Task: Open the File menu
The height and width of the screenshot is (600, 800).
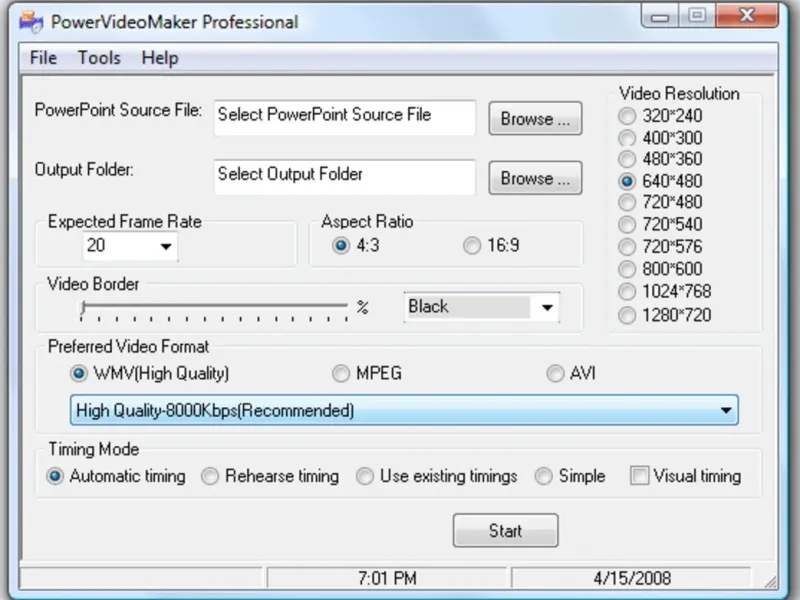Action: (43, 58)
